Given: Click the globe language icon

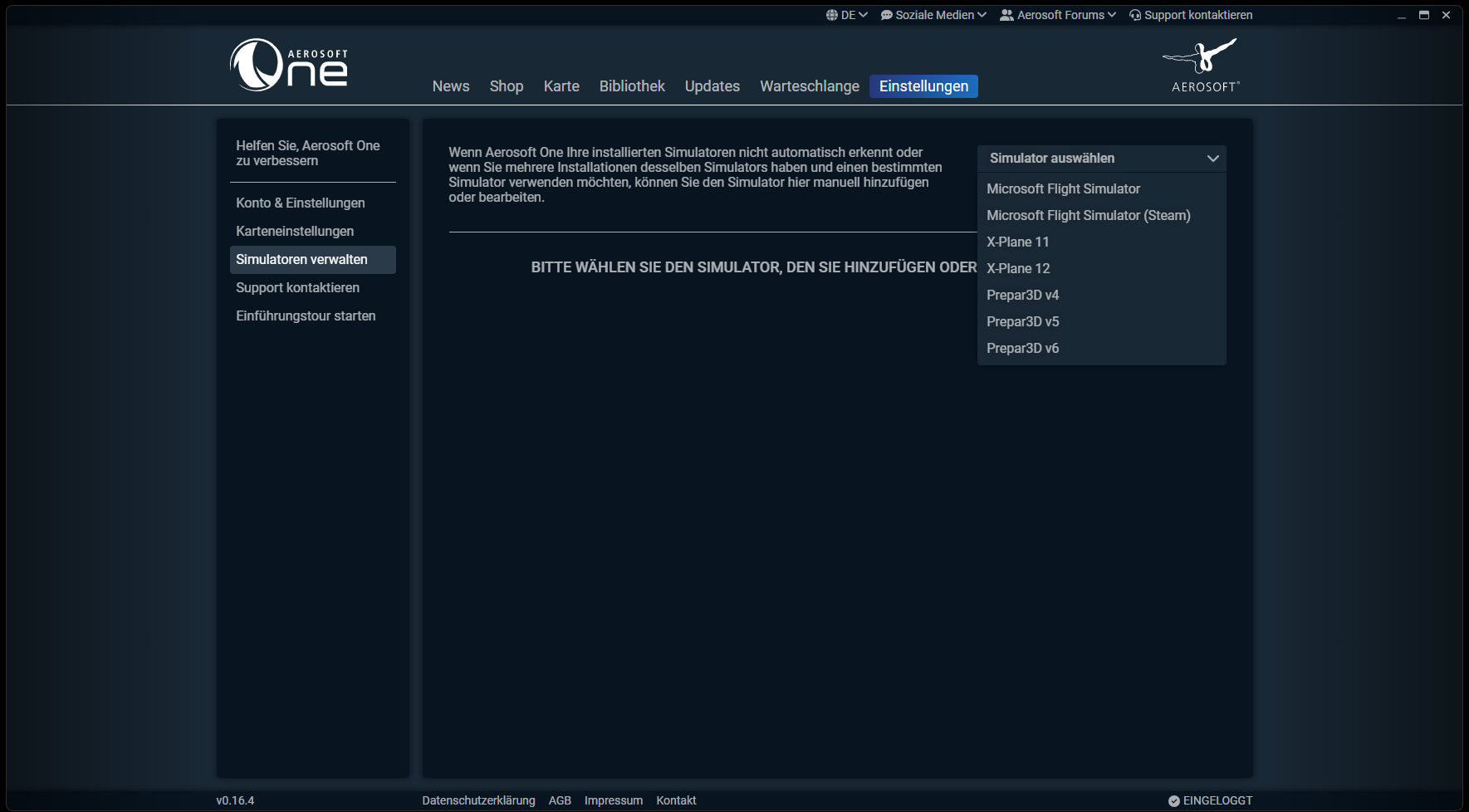Looking at the screenshot, I should (x=831, y=15).
